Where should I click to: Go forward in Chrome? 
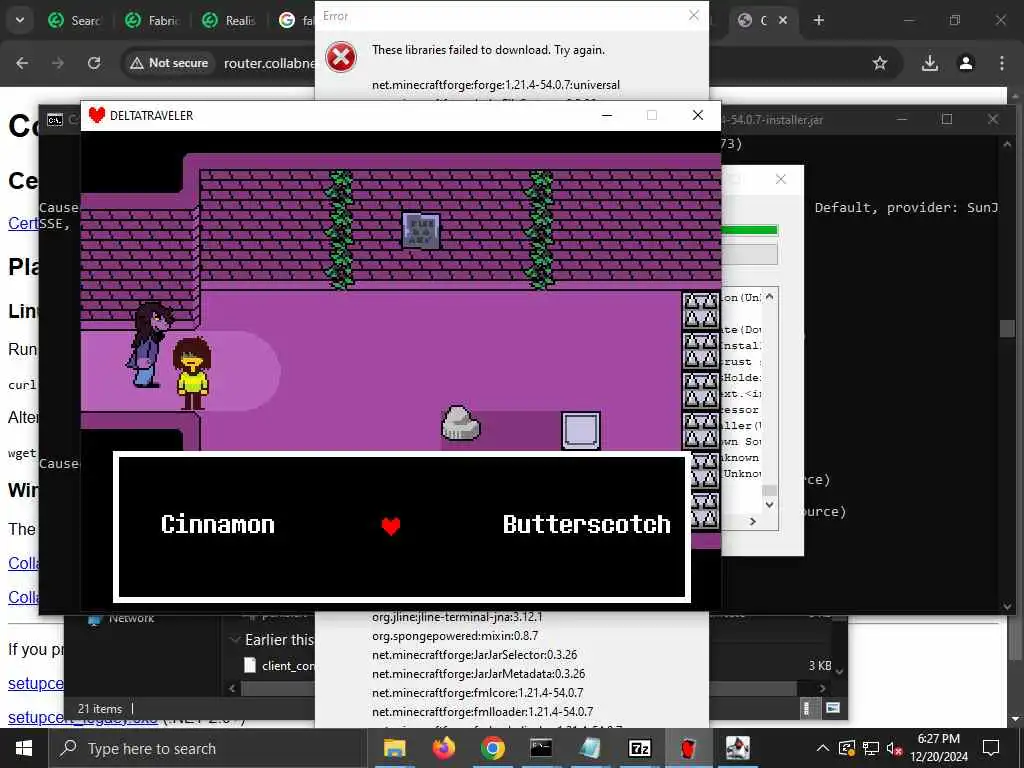point(58,63)
